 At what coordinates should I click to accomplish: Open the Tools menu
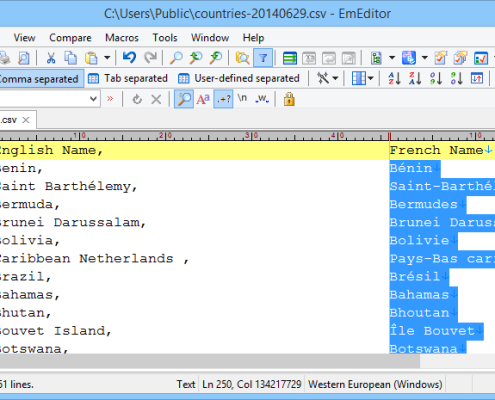(x=165, y=38)
